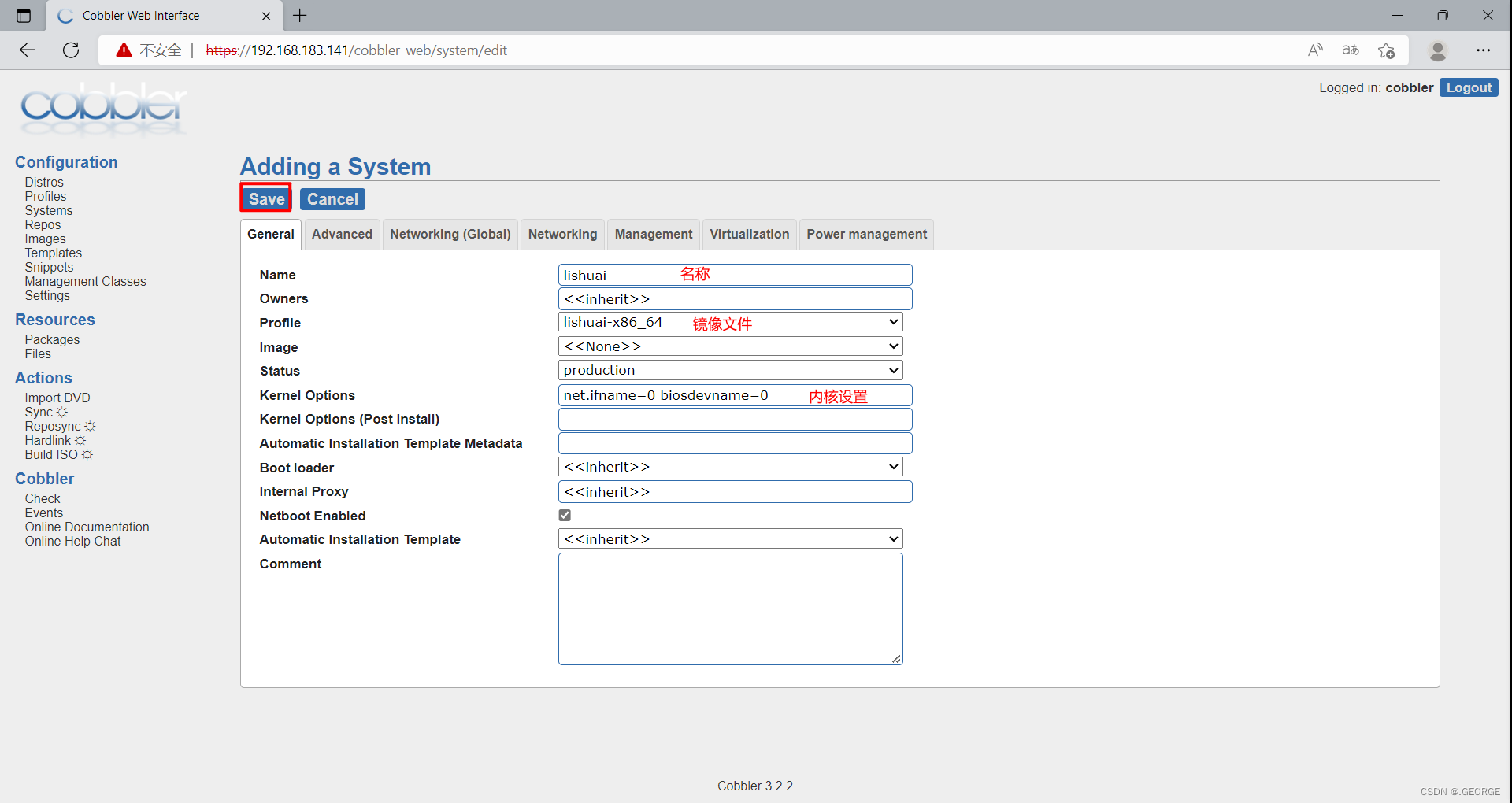Click the Internal Proxy input field
This screenshot has height=803, width=1512.
736,492
